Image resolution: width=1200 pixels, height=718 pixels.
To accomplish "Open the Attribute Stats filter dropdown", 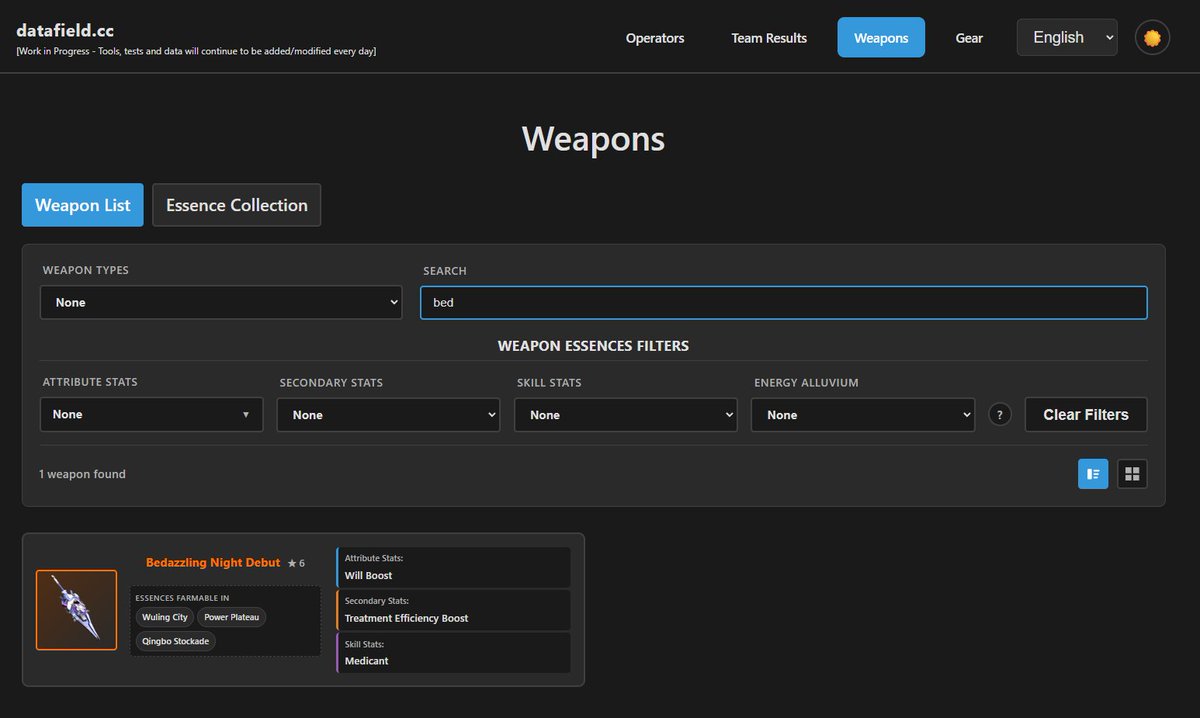I will coord(151,414).
